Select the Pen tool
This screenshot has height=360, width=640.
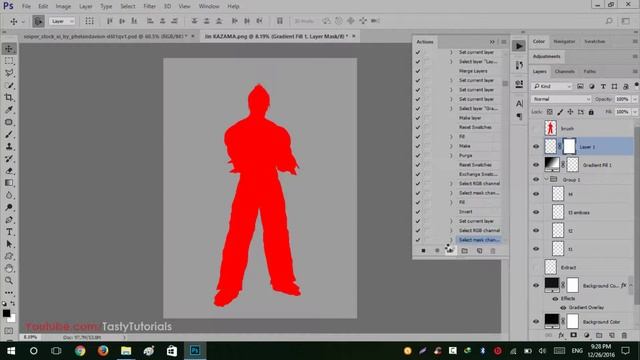click(9, 220)
